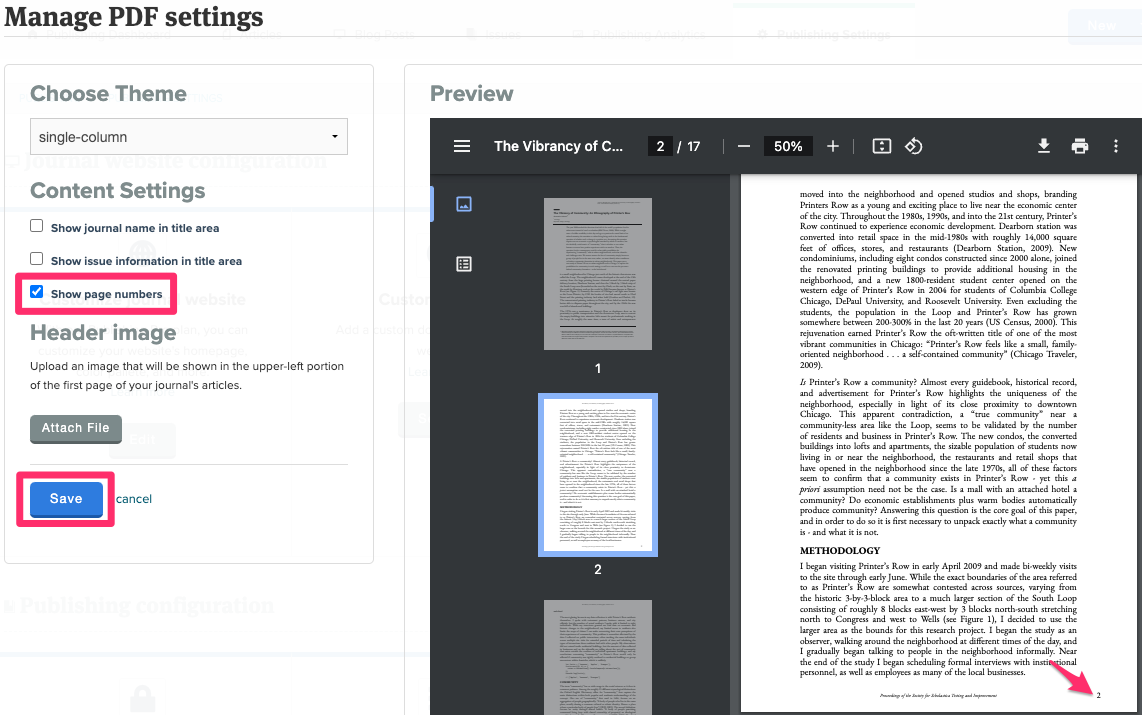Open the PDF viewer more actions menu
Image resolution: width=1142 pixels, height=715 pixels.
click(x=1115, y=146)
